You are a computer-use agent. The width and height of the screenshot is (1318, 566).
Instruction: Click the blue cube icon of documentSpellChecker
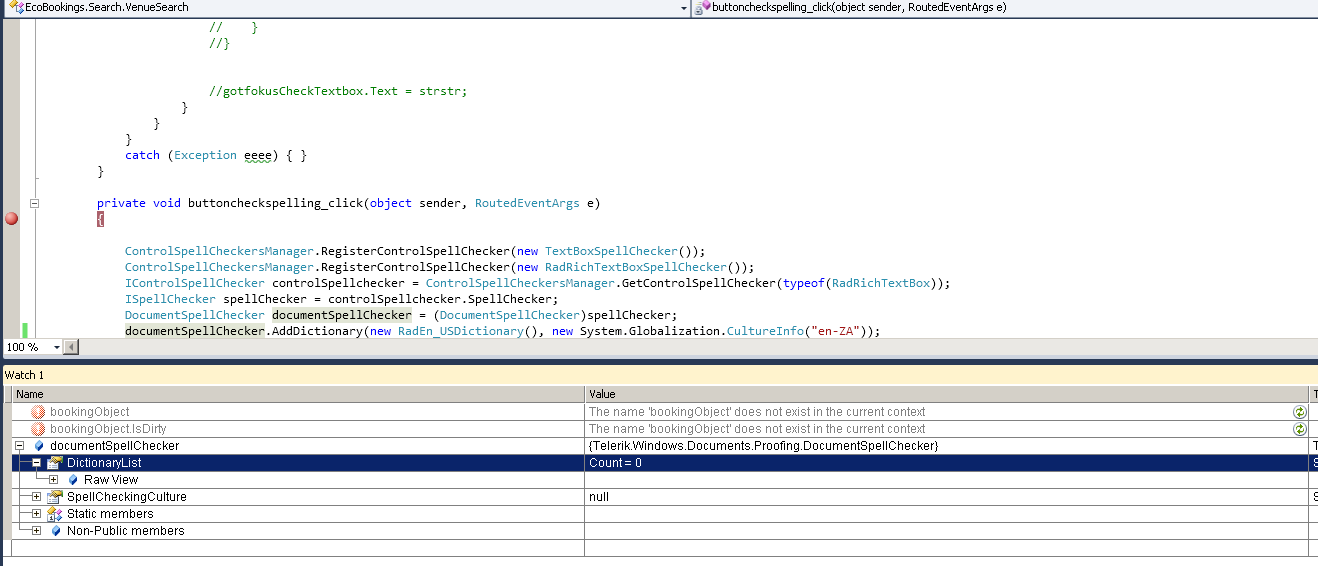click(39, 445)
